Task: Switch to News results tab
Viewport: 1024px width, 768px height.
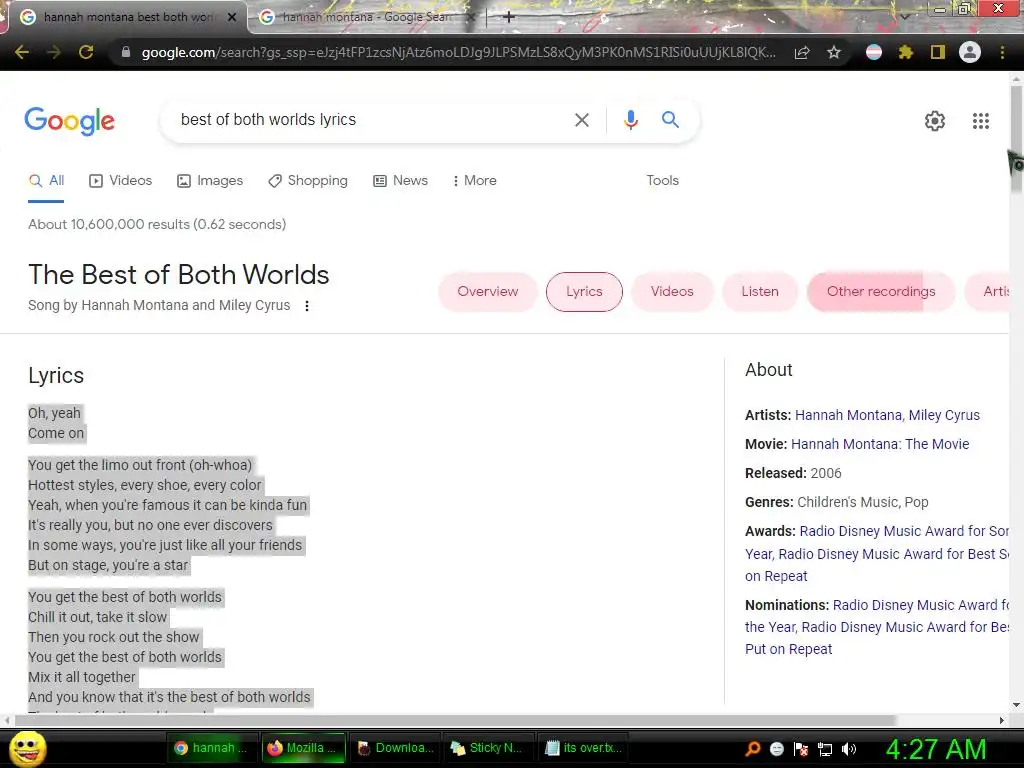Action: coord(401,181)
